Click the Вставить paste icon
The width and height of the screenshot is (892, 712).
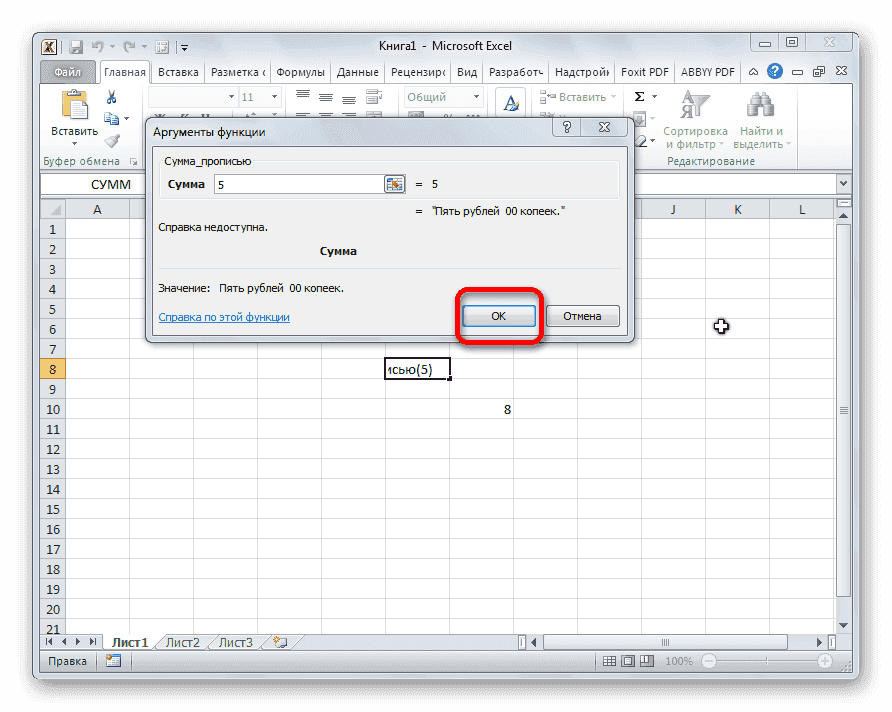pyautogui.click(x=75, y=105)
